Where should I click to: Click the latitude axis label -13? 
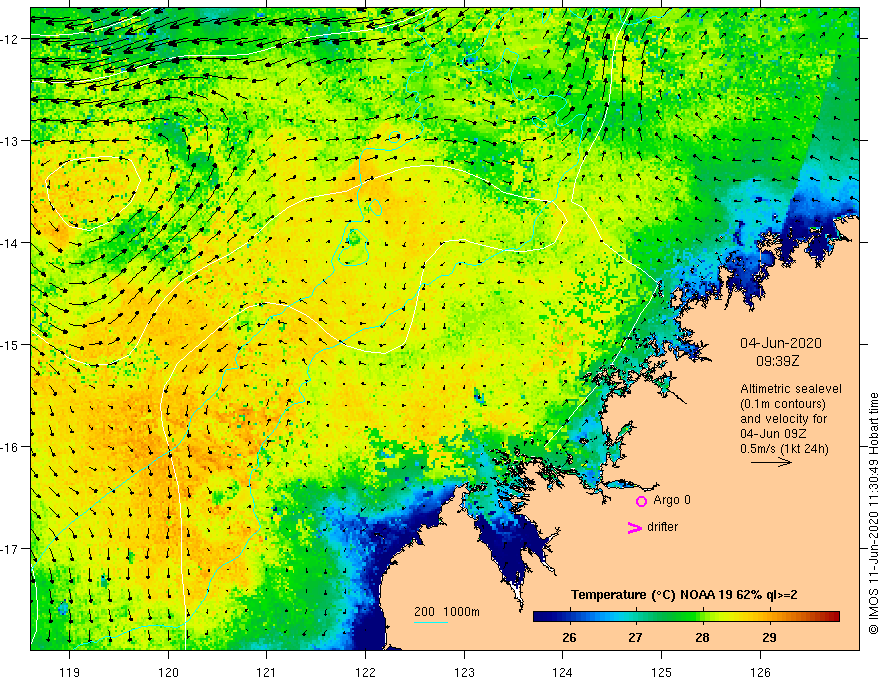tap(10, 141)
